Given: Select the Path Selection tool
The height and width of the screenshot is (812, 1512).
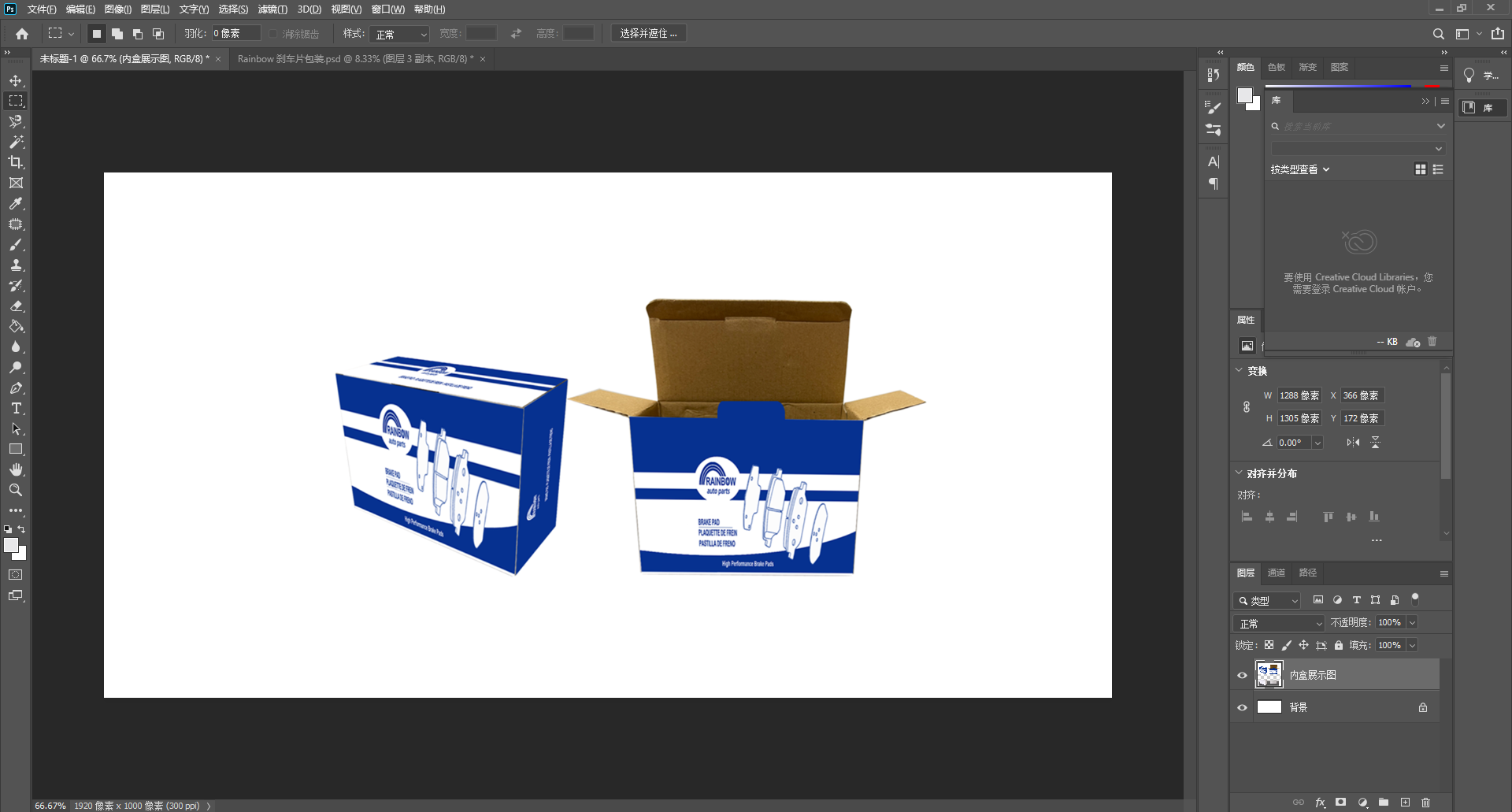Looking at the screenshot, I should coord(16,428).
